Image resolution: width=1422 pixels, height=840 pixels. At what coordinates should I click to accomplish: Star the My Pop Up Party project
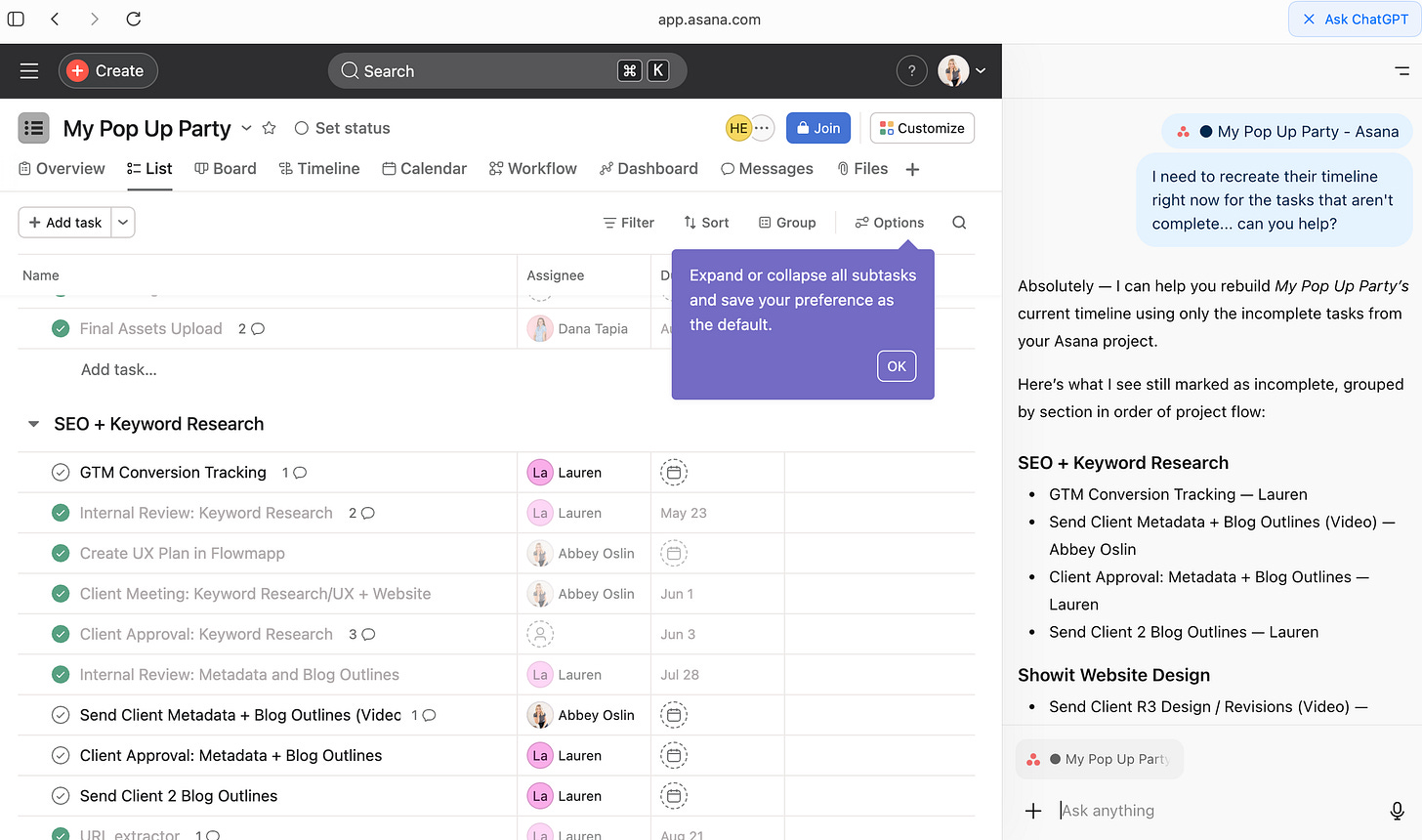tap(270, 128)
